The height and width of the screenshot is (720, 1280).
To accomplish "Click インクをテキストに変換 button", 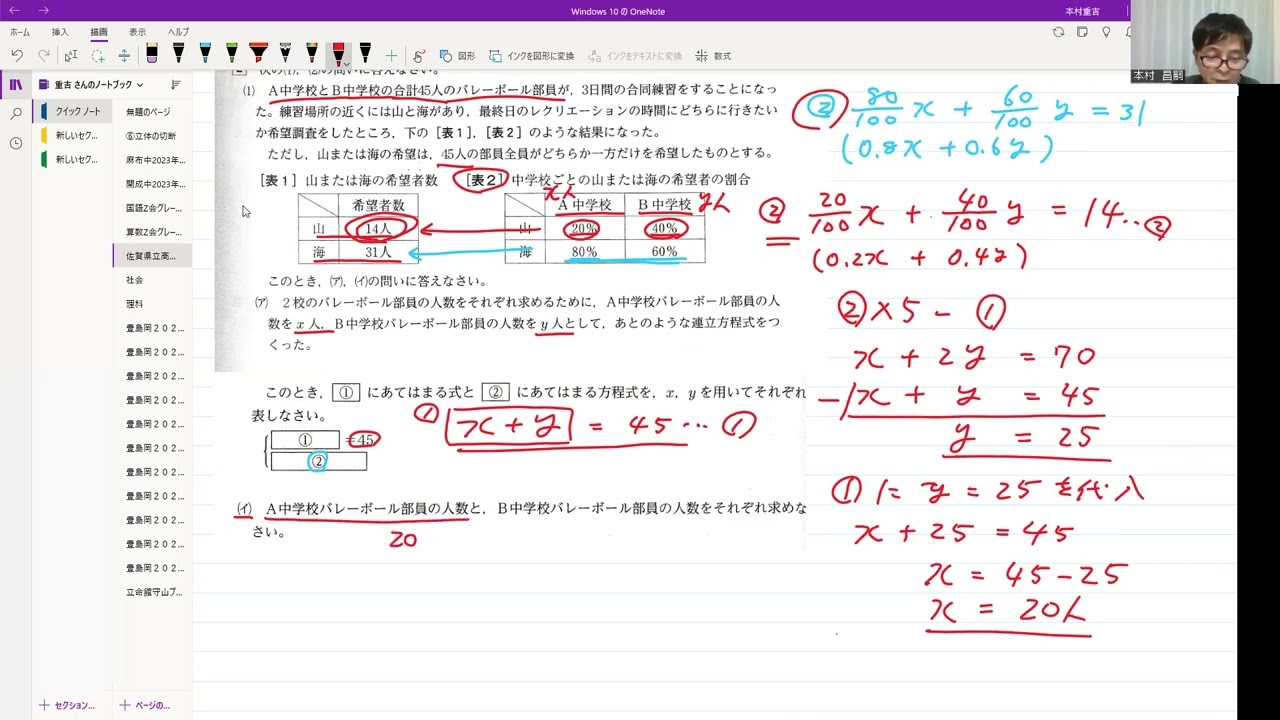I will (635, 56).
